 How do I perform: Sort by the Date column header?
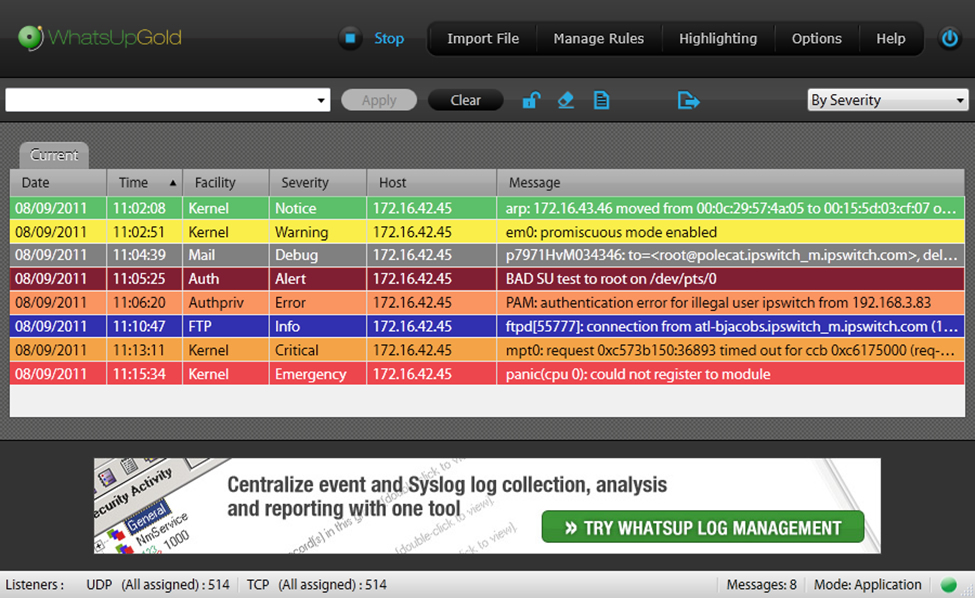click(58, 183)
